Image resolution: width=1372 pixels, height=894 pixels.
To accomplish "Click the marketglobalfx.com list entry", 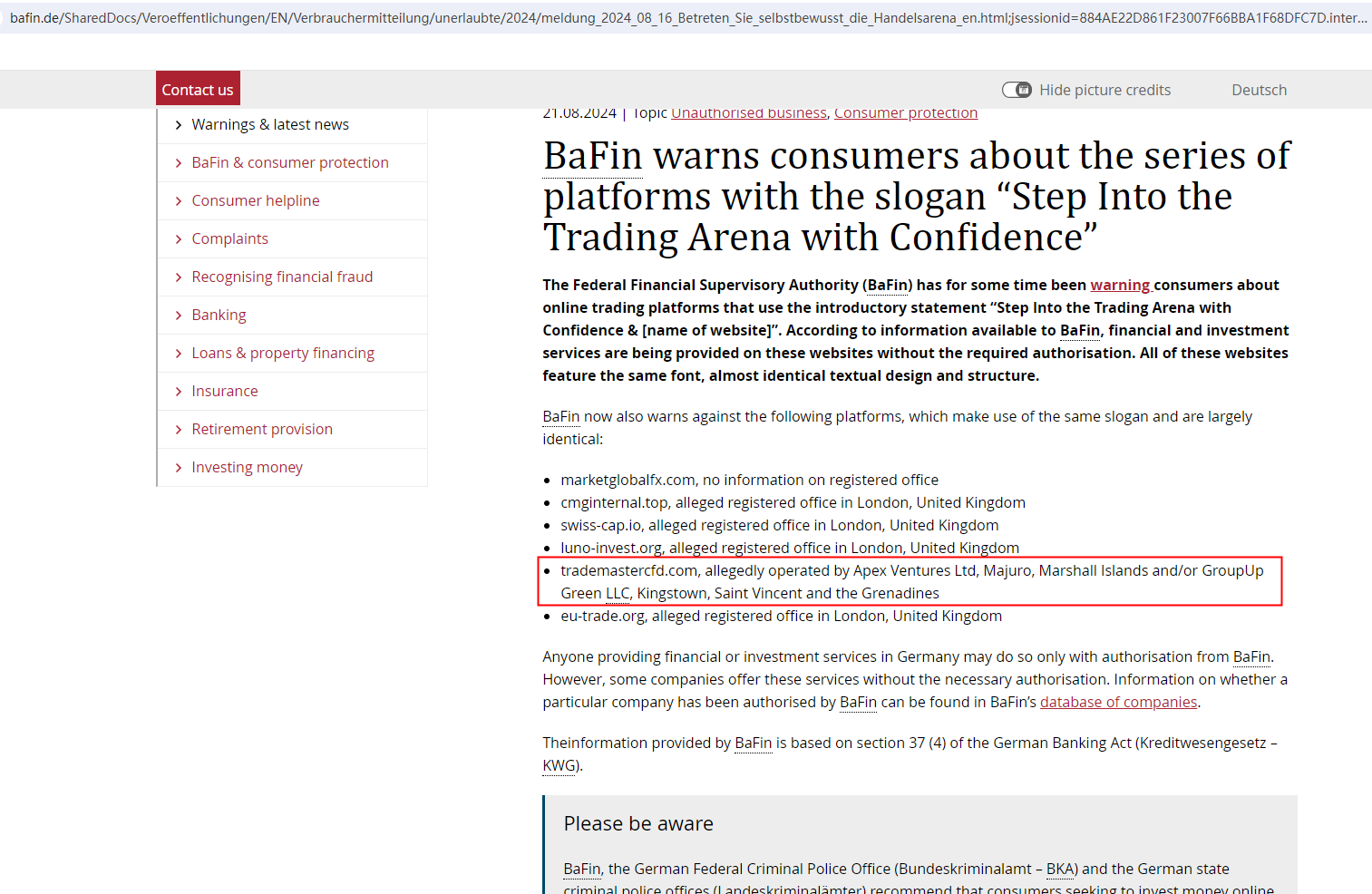I will (x=750, y=480).
